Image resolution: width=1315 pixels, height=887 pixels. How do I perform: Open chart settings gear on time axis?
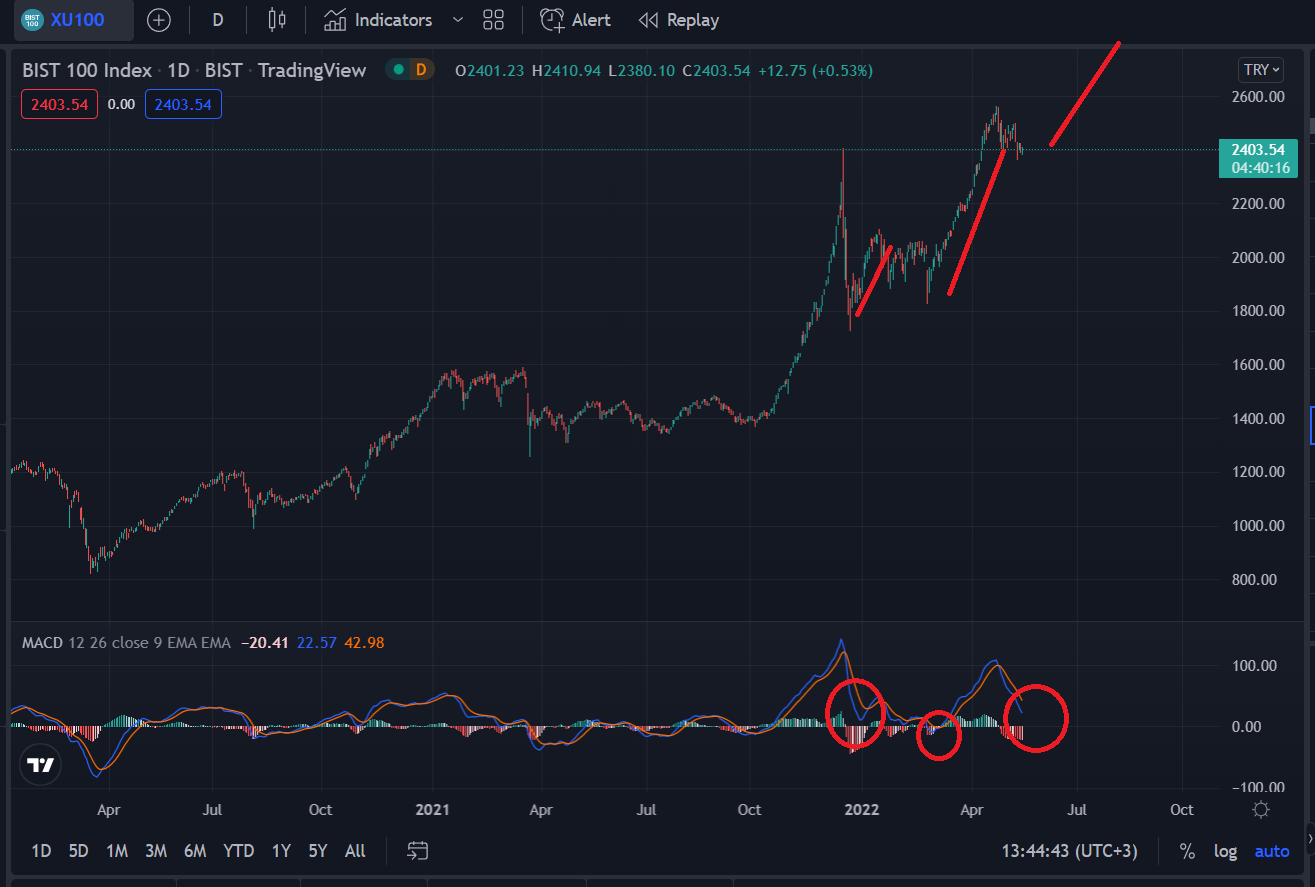pyautogui.click(x=1261, y=810)
